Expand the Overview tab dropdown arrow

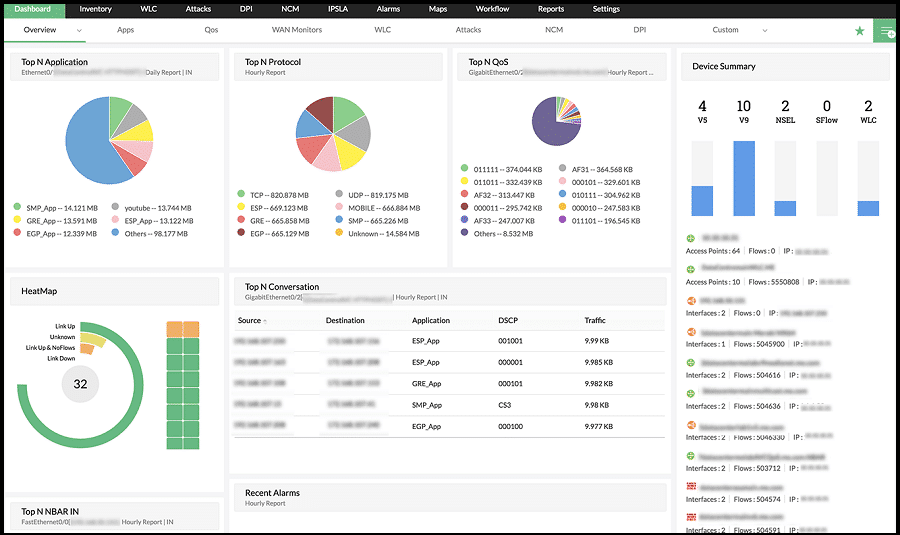(80, 31)
